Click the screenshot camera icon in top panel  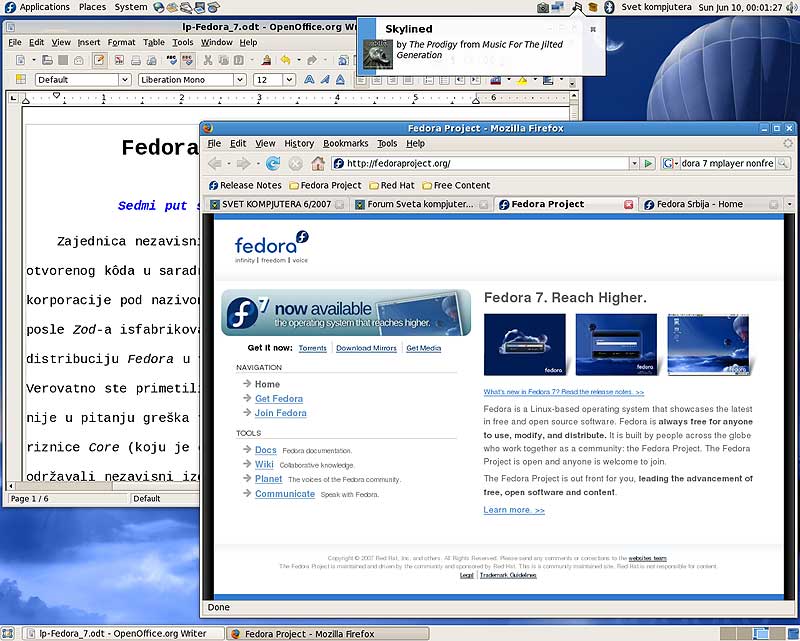coord(543,7)
